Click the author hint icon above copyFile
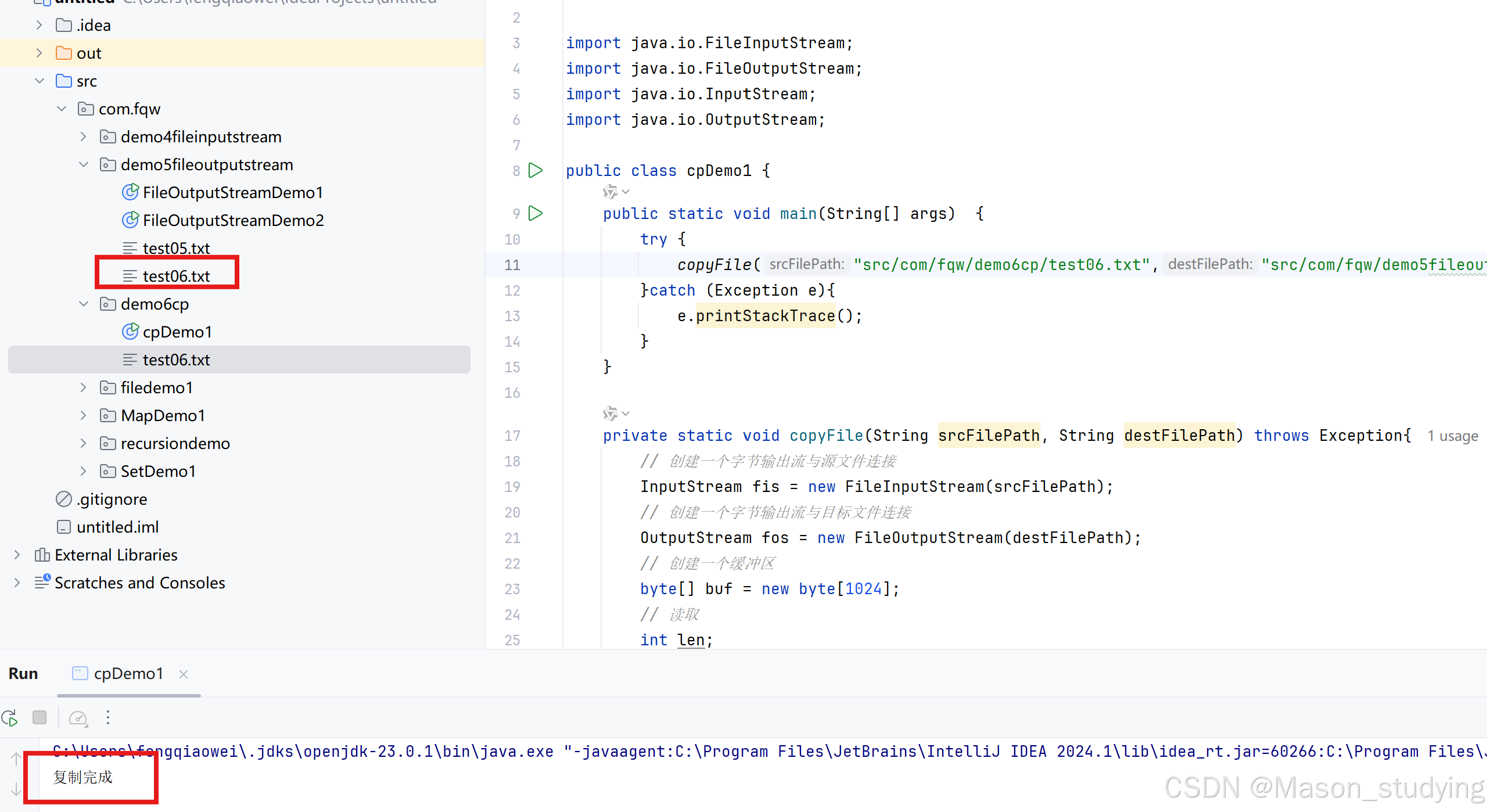This screenshot has height=812, width=1487. point(610,414)
